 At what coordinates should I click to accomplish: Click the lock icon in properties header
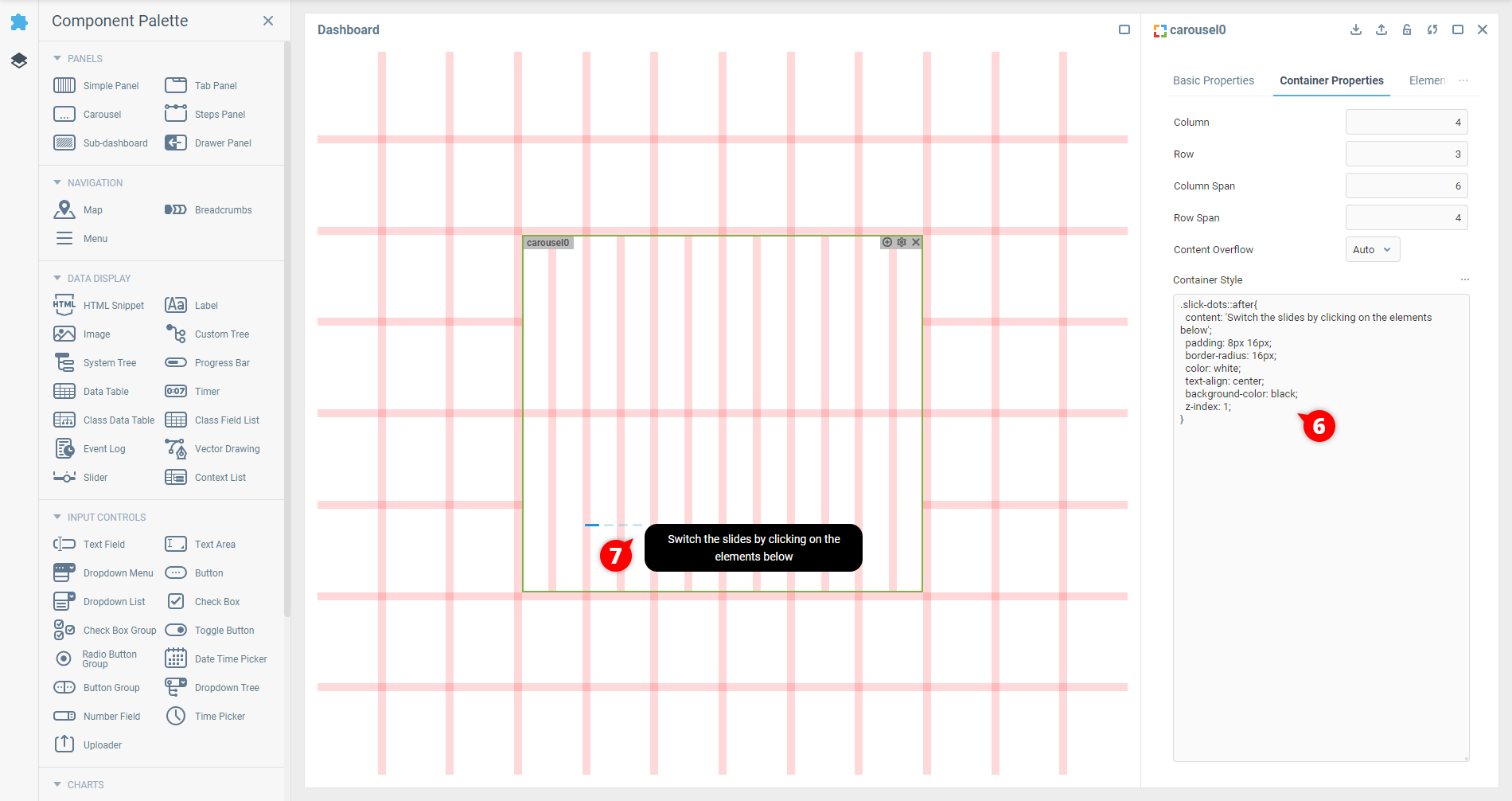[1407, 30]
